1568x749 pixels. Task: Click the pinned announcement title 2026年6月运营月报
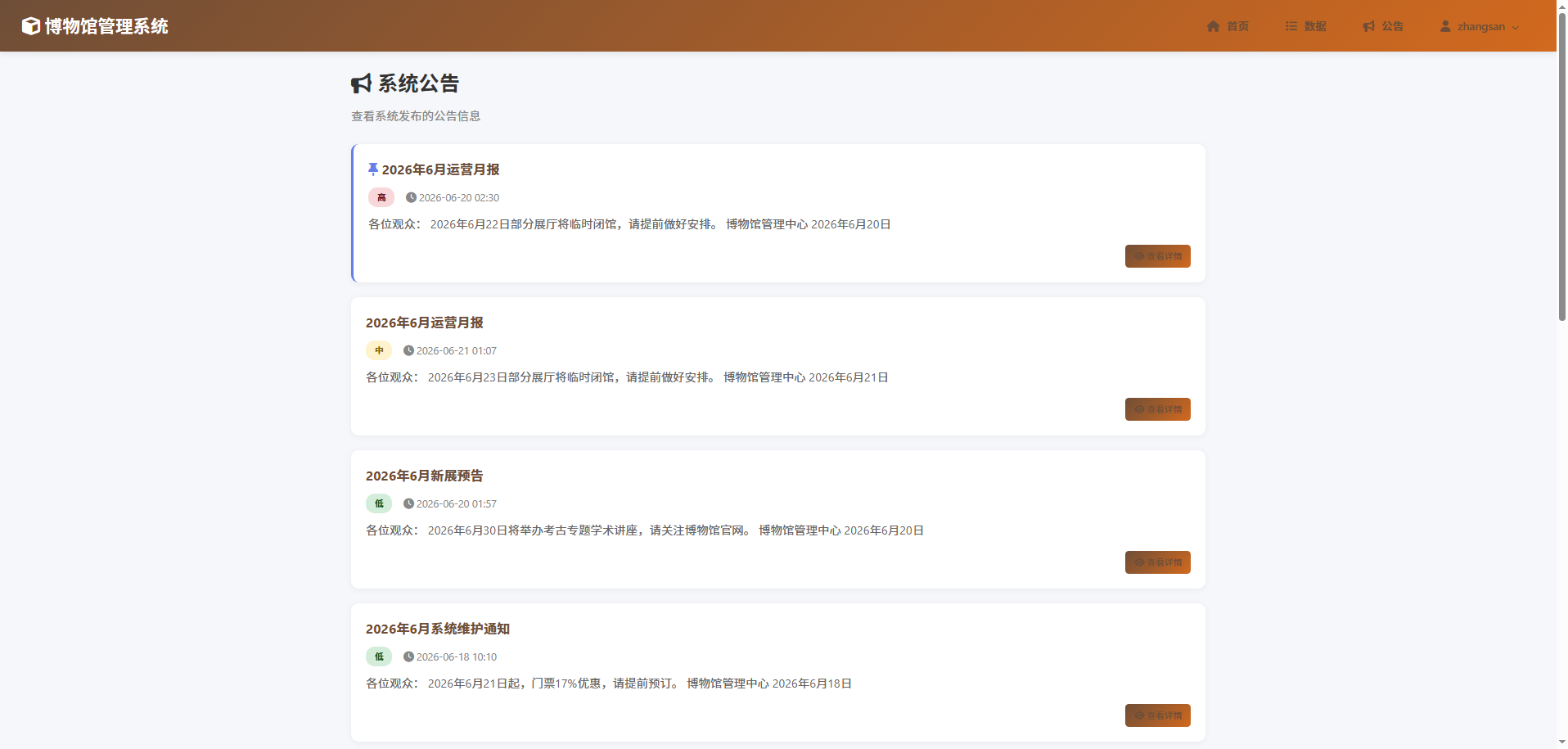tap(440, 169)
